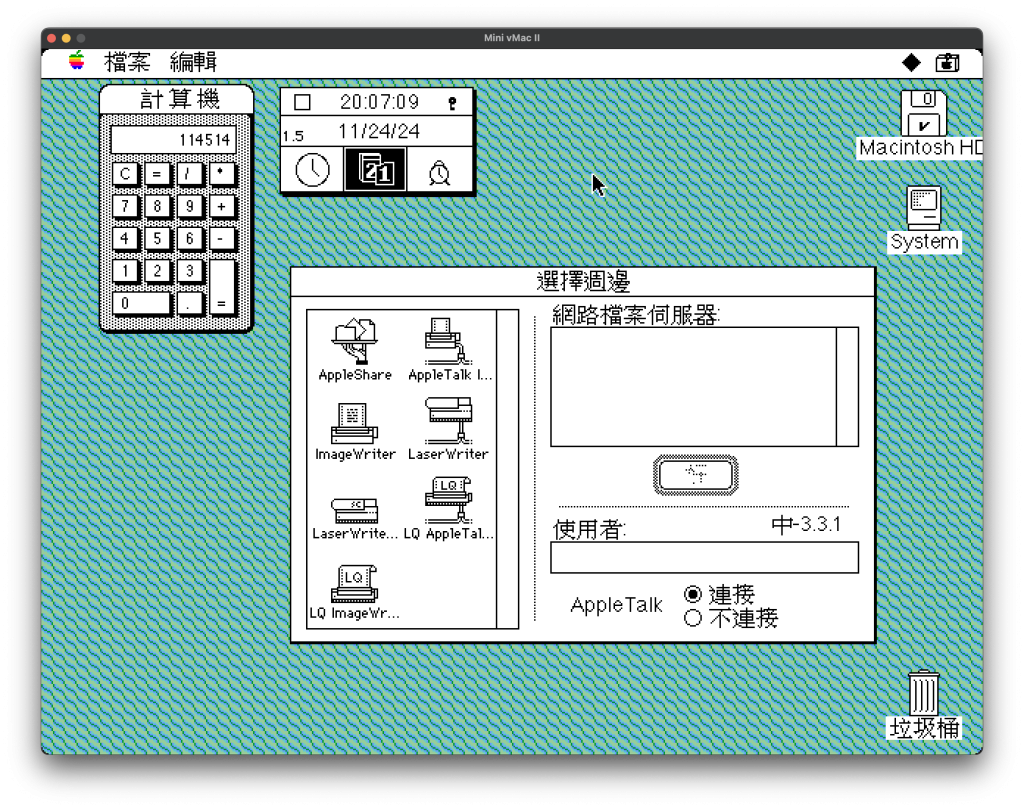Click the alarm clock icon in clock panel

pyautogui.click(x=439, y=171)
